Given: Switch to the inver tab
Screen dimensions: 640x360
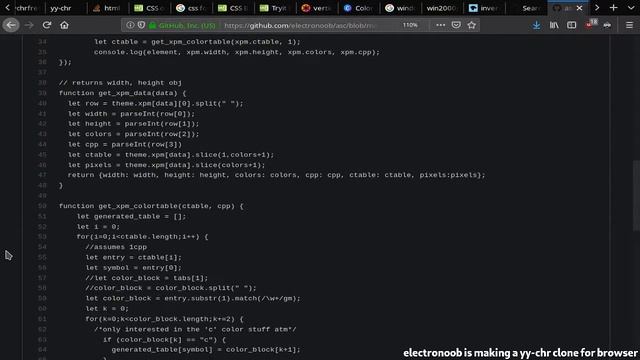Looking at the screenshot, I should coord(484,8).
